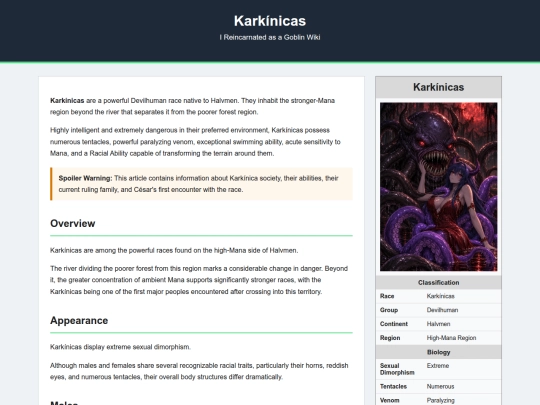
Task: Click the 'Spoiler Warning:' notice text
Action: tap(85, 178)
